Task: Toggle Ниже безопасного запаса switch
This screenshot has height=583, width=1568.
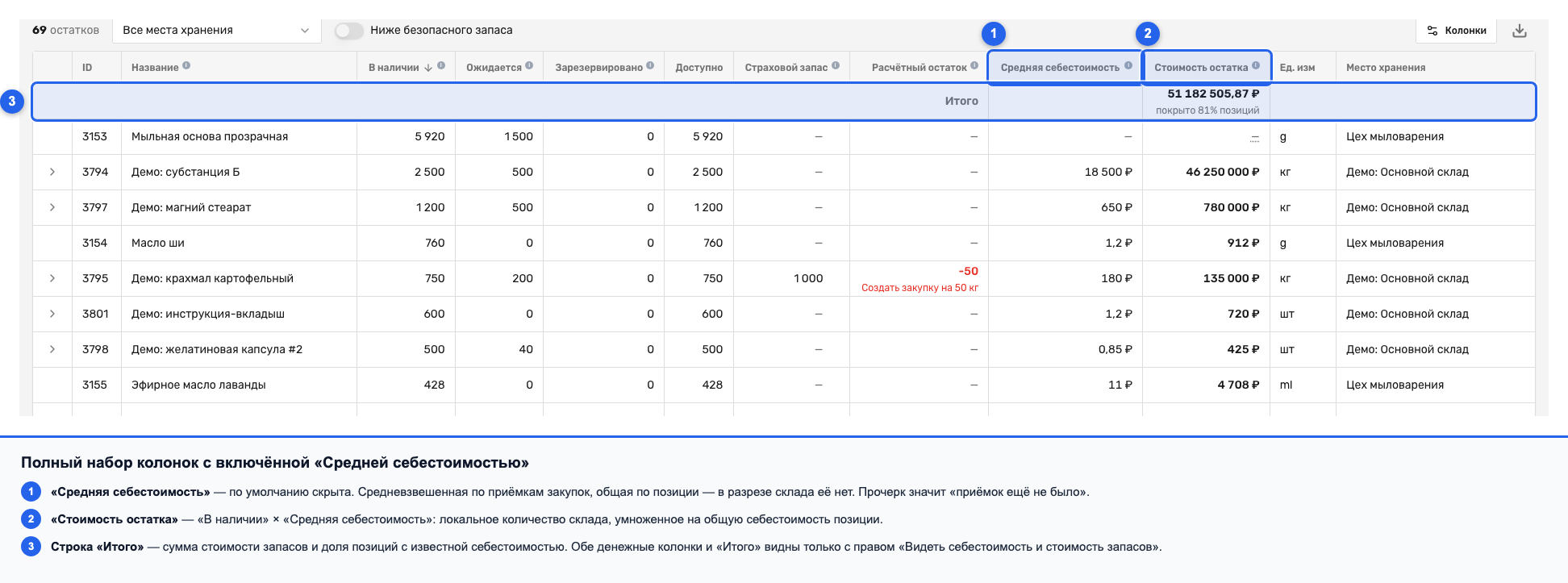Action: tap(349, 31)
